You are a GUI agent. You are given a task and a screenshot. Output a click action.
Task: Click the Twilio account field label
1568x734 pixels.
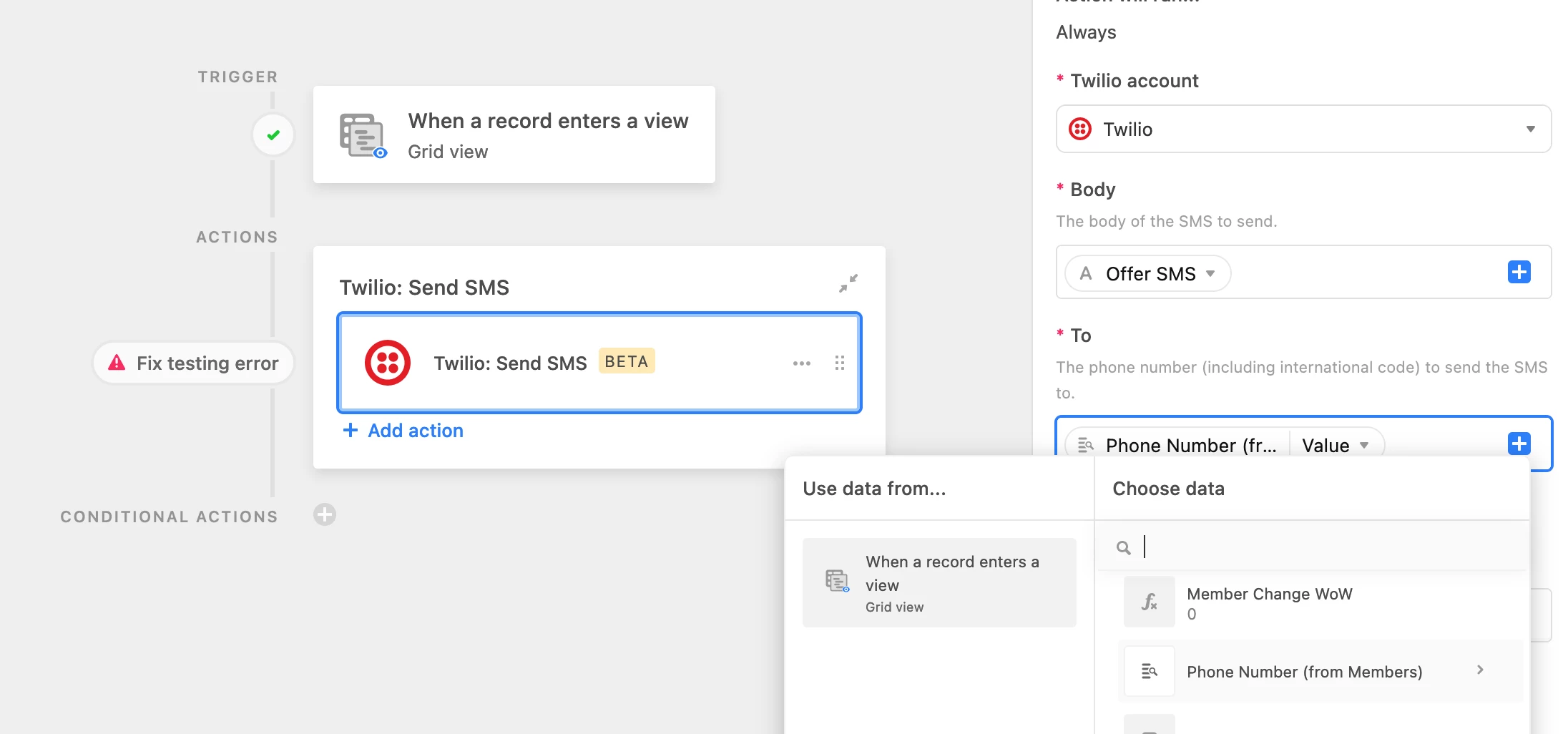(x=1135, y=81)
